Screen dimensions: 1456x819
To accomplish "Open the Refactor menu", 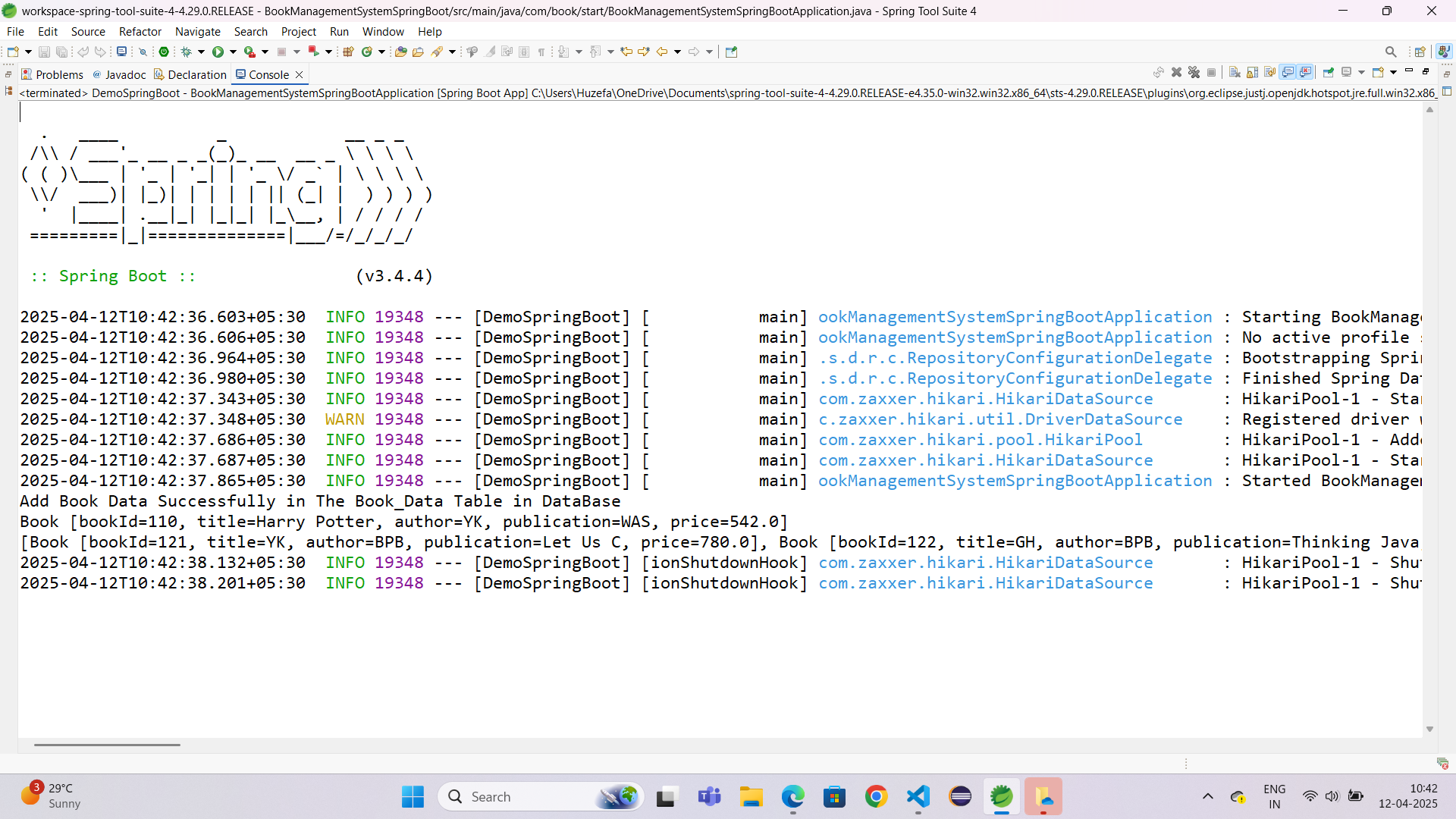I will [140, 31].
